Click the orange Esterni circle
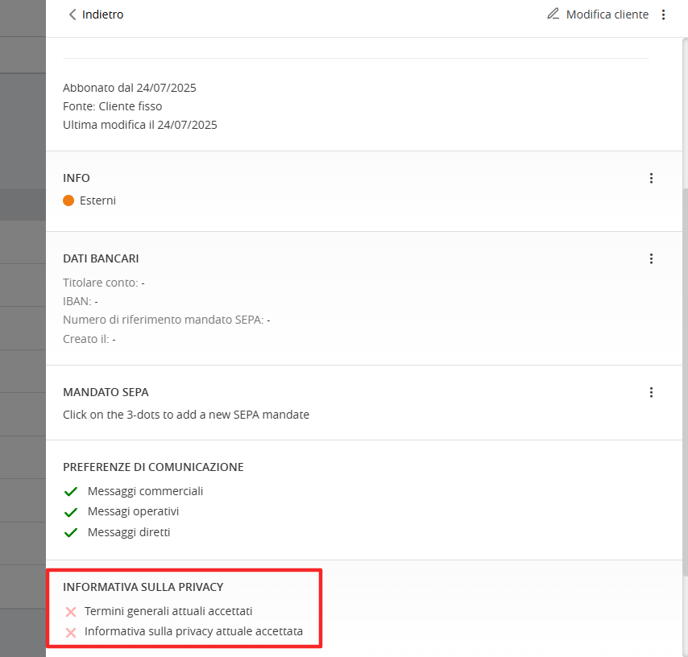This screenshot has height=657, width=688. click(x=68, y=201)
